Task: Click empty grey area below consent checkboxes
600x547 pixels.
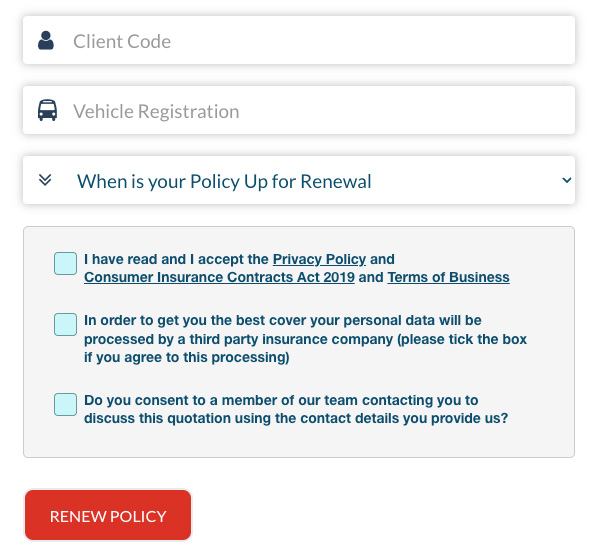Action: coord(300,442)
